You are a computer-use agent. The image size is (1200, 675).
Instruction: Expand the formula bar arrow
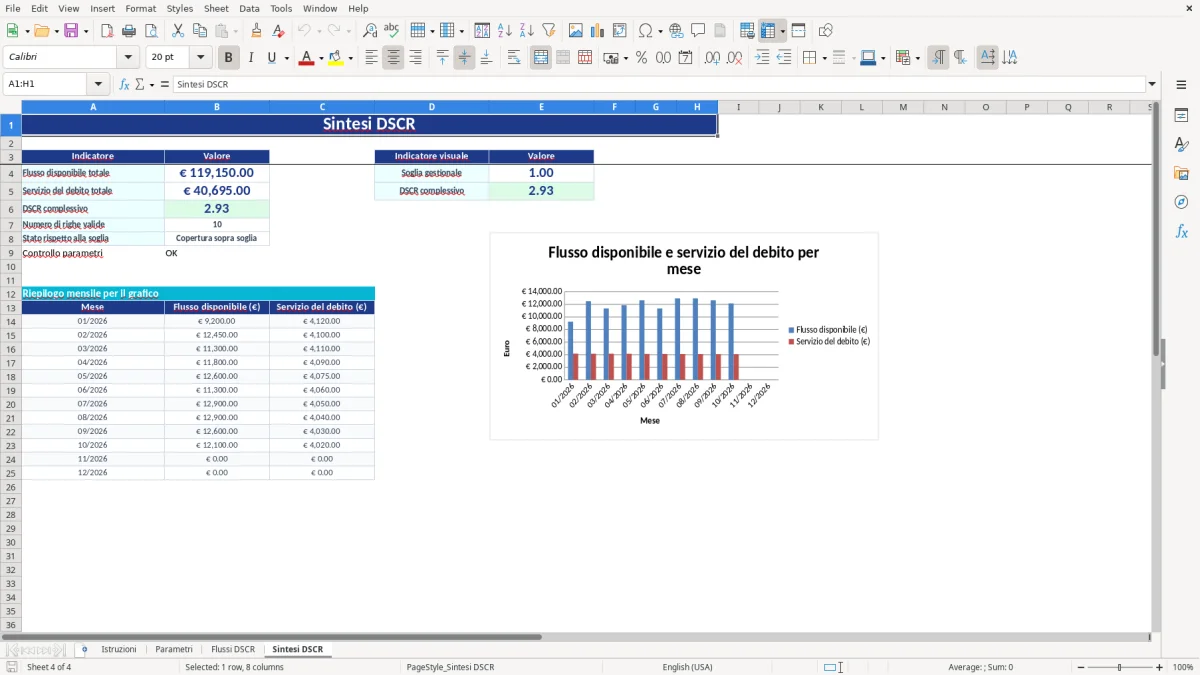[1152, 84]
